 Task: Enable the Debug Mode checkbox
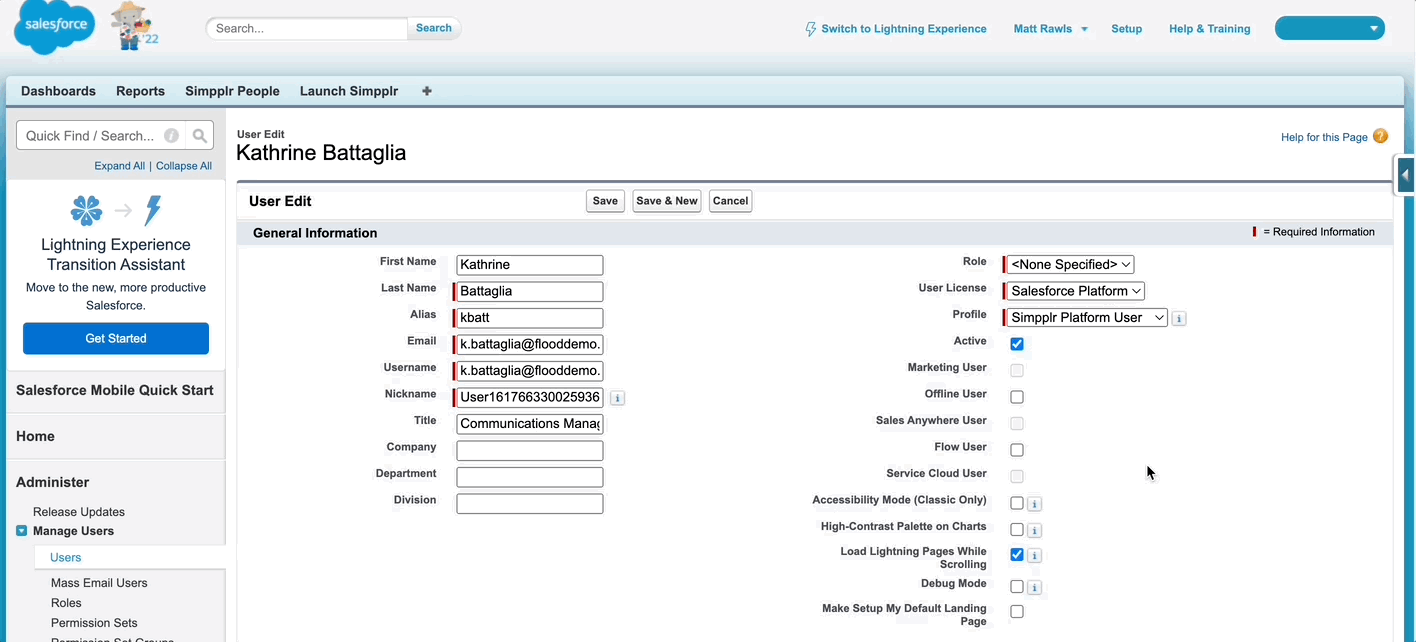click(x=1017, y=587)
